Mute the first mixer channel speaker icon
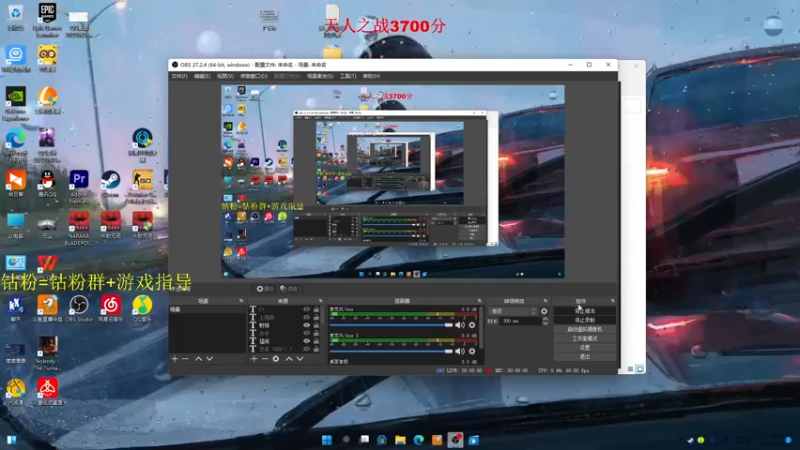 click(459, 325)
